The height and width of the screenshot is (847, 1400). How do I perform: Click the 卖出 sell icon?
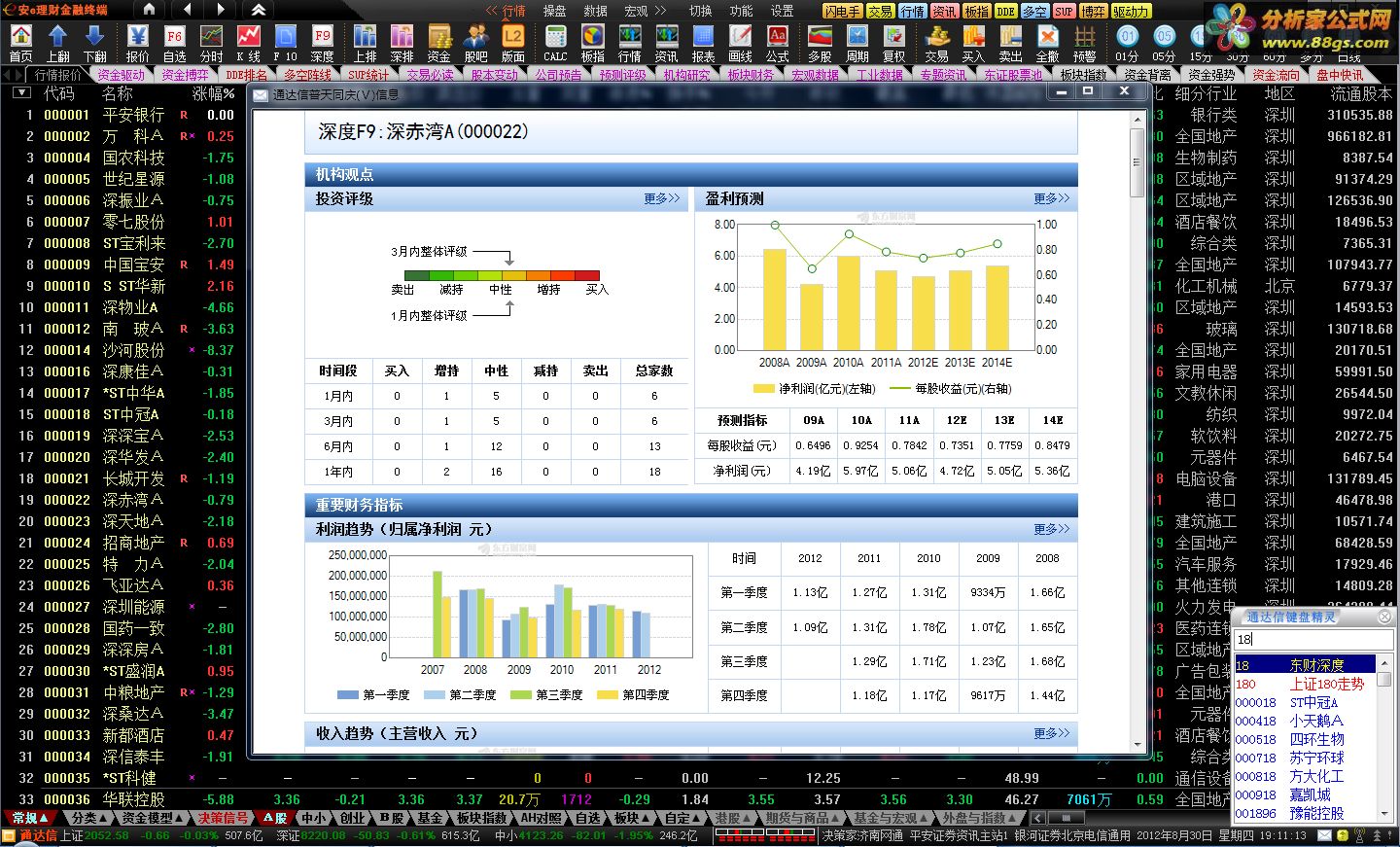point(1011,43)
